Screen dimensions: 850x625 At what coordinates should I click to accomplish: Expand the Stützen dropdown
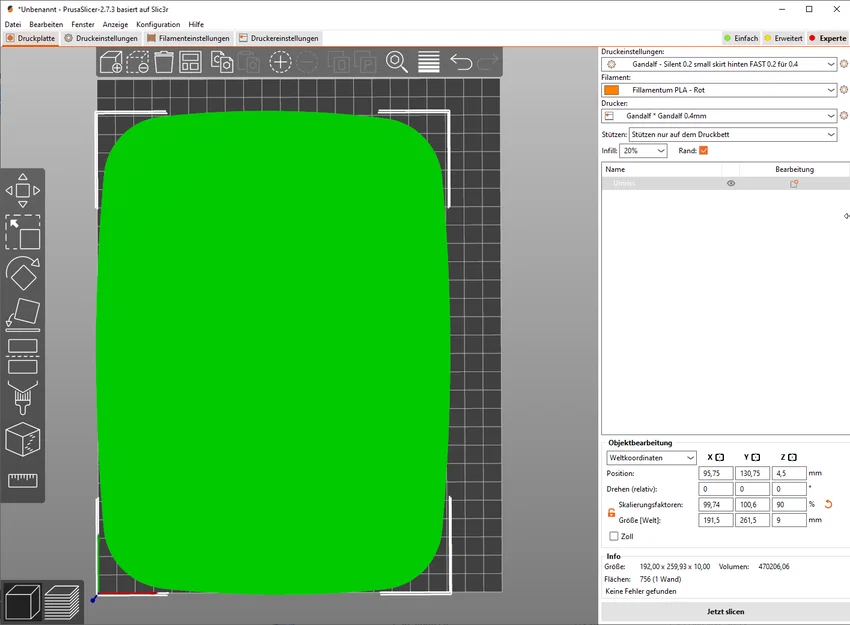(x=733, y=134)
